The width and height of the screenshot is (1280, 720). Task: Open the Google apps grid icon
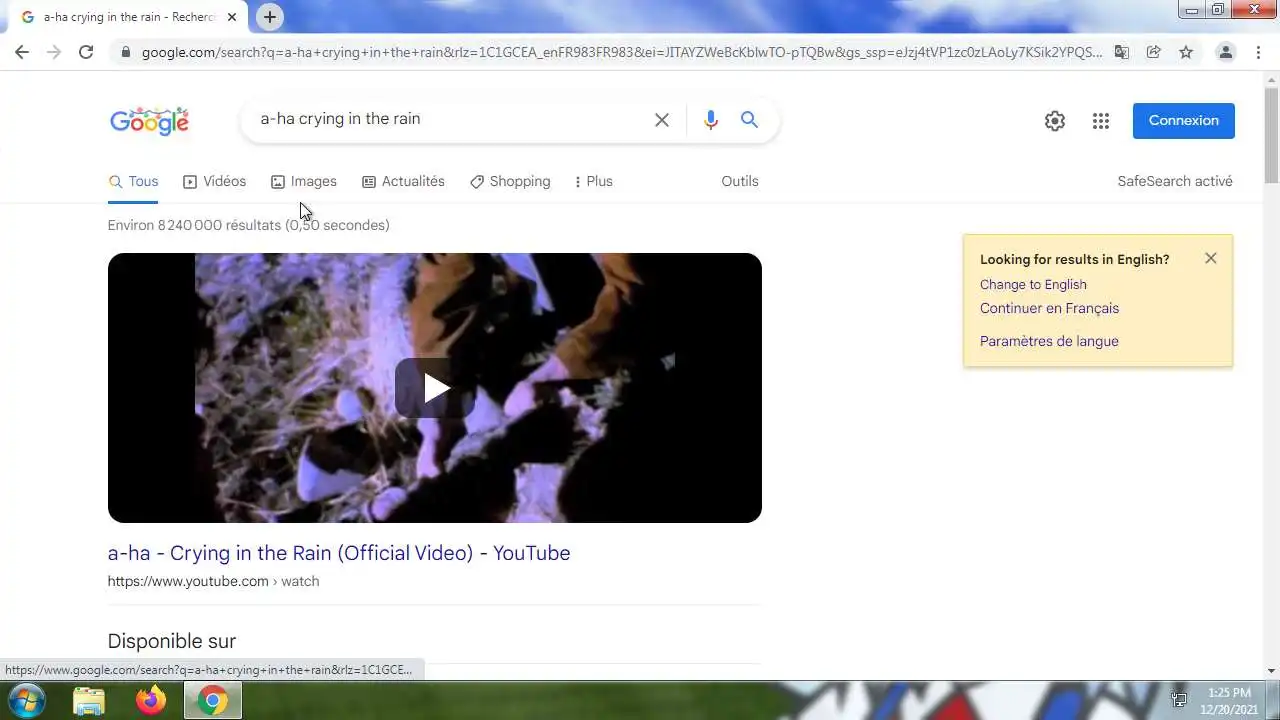(x=1101, y=121)
